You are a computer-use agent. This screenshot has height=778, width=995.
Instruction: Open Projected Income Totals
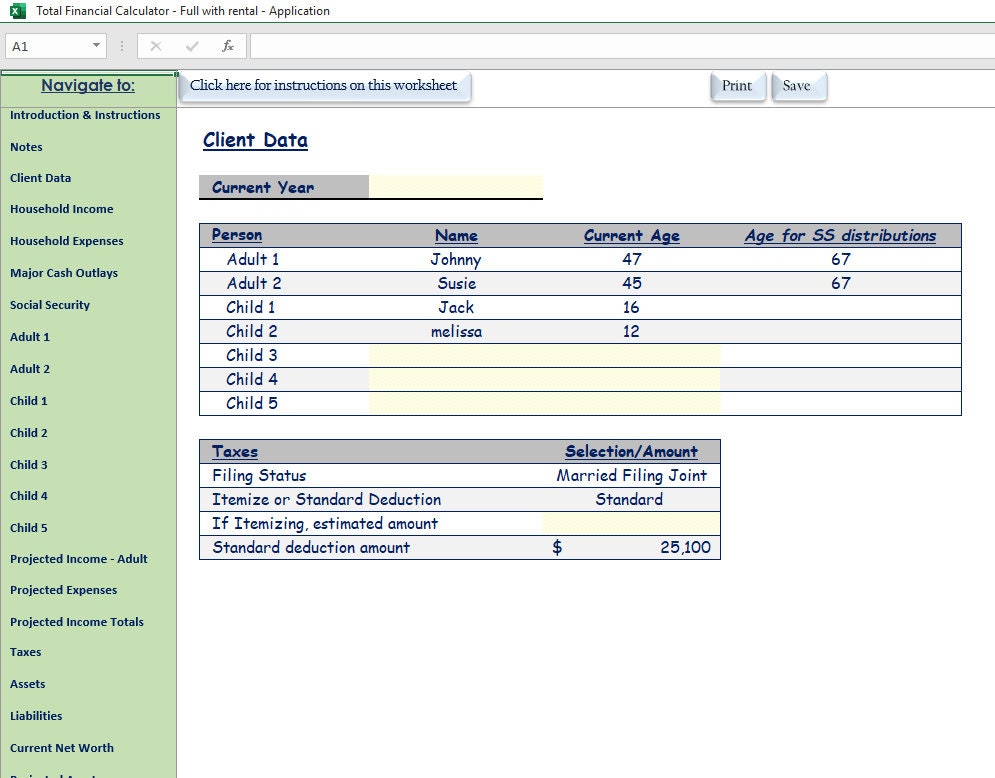tap(76, 621)
